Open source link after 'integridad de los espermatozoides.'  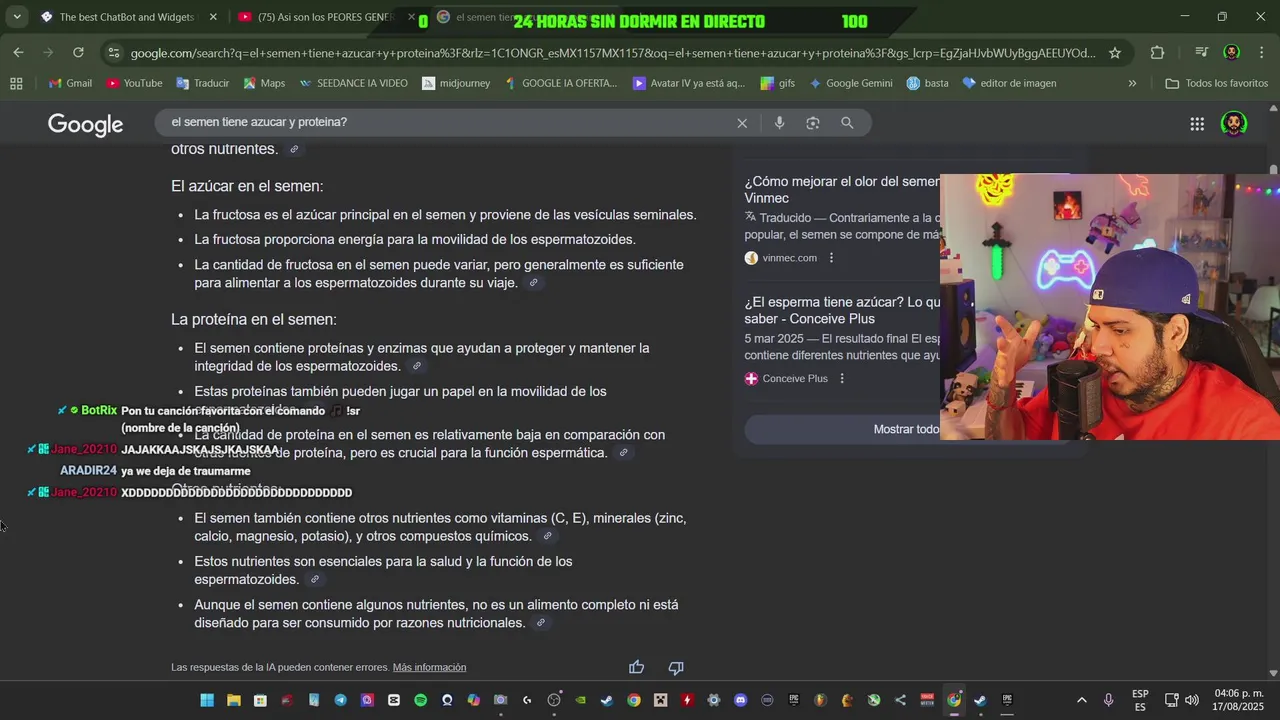[x=417, y=367]
